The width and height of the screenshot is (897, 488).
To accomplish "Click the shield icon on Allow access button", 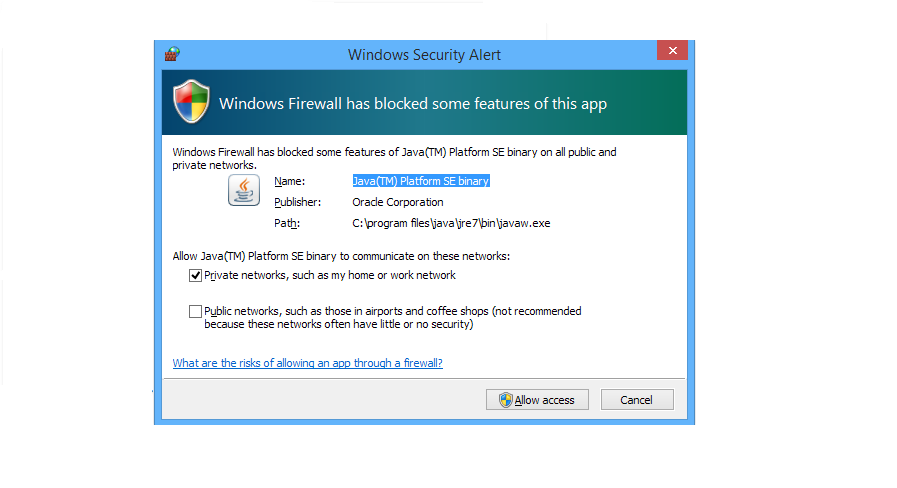I will click(506, 400).
